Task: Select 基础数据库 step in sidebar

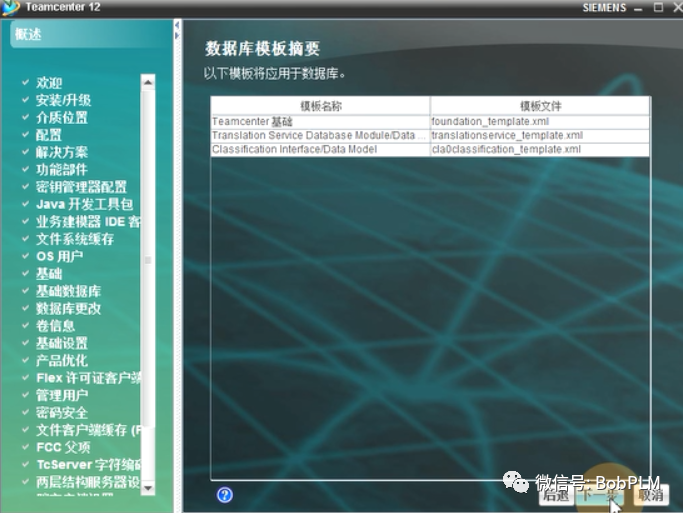Action: [68, 291]
